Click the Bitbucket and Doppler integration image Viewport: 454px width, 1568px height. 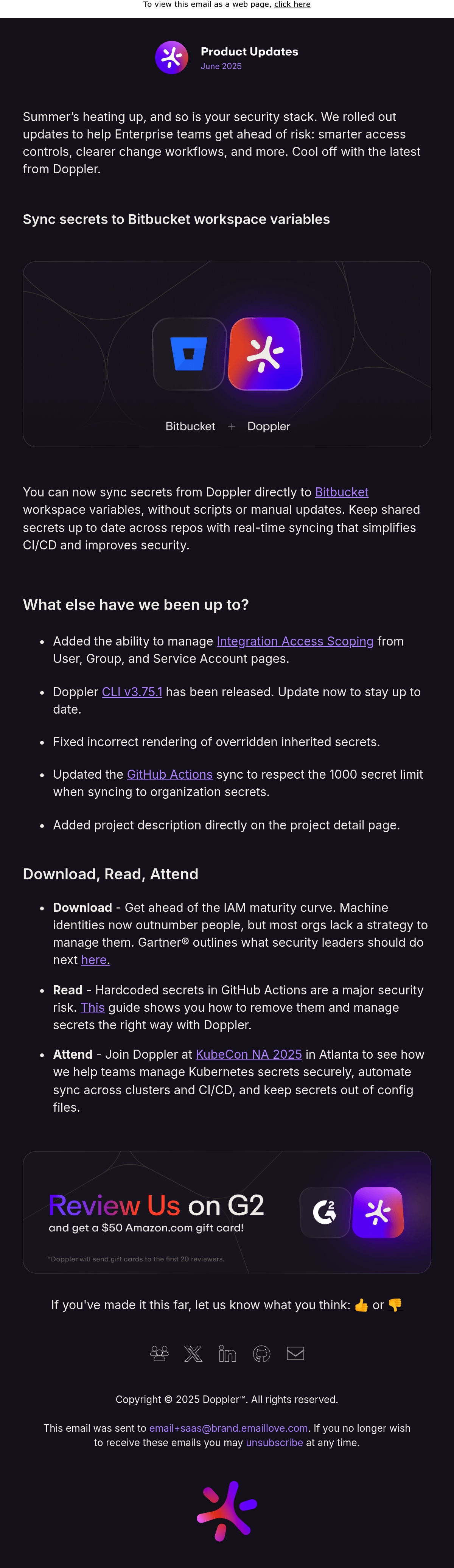(x=227, y=354)
